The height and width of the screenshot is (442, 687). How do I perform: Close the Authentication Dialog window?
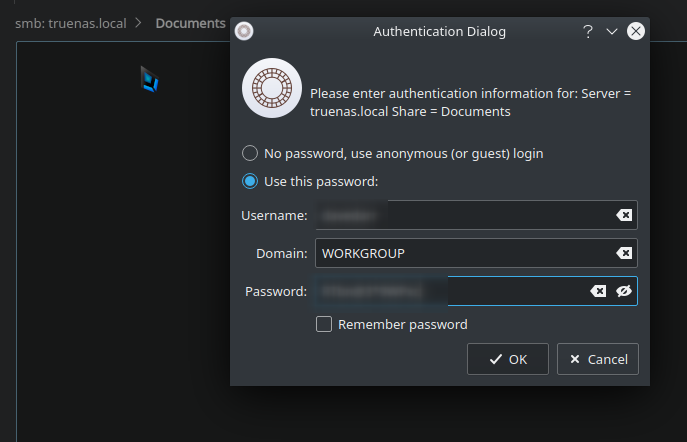[635, 31]
